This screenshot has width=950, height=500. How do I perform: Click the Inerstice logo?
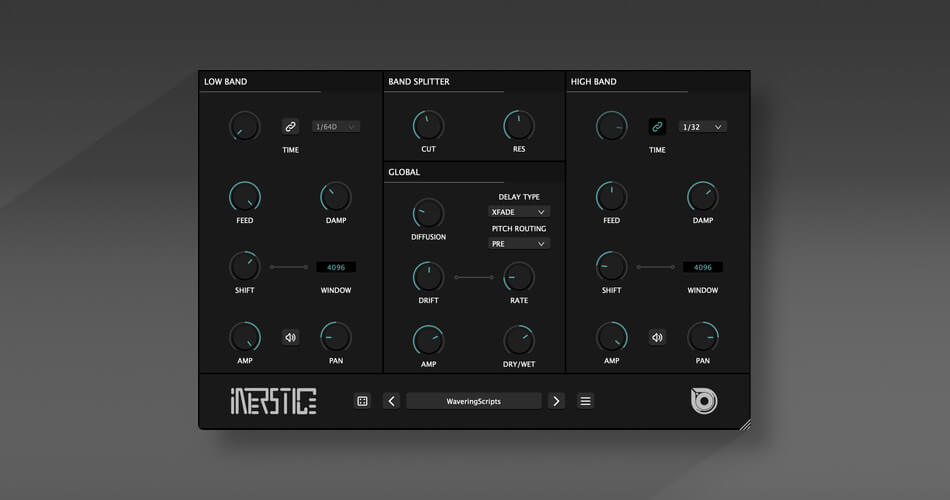273,401
